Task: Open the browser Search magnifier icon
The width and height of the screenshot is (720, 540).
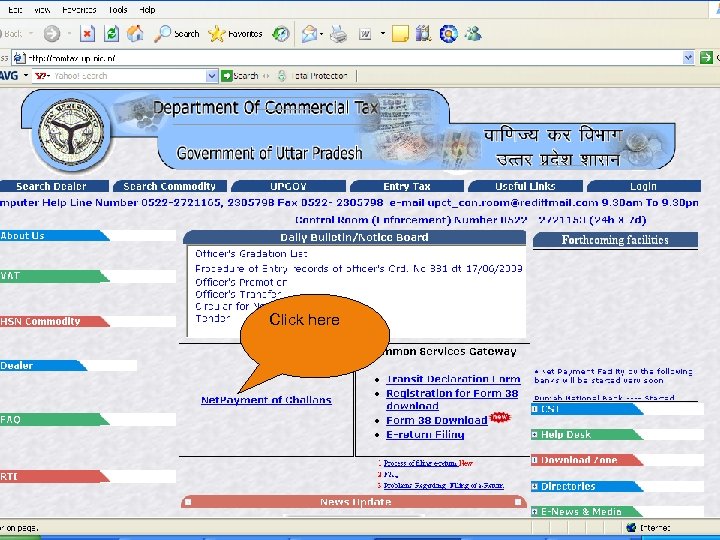Action: (163, 34)
